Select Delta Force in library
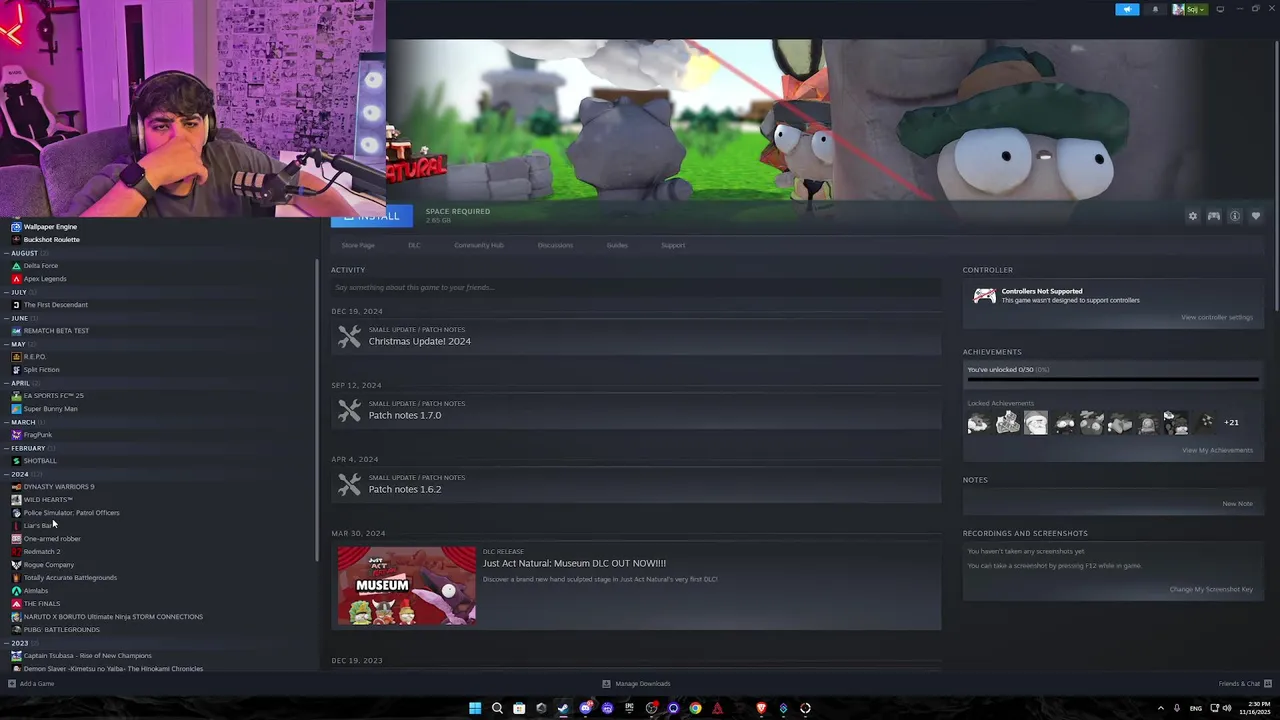Viewport: 1280px width, 720px height. (x=41, y=266)
